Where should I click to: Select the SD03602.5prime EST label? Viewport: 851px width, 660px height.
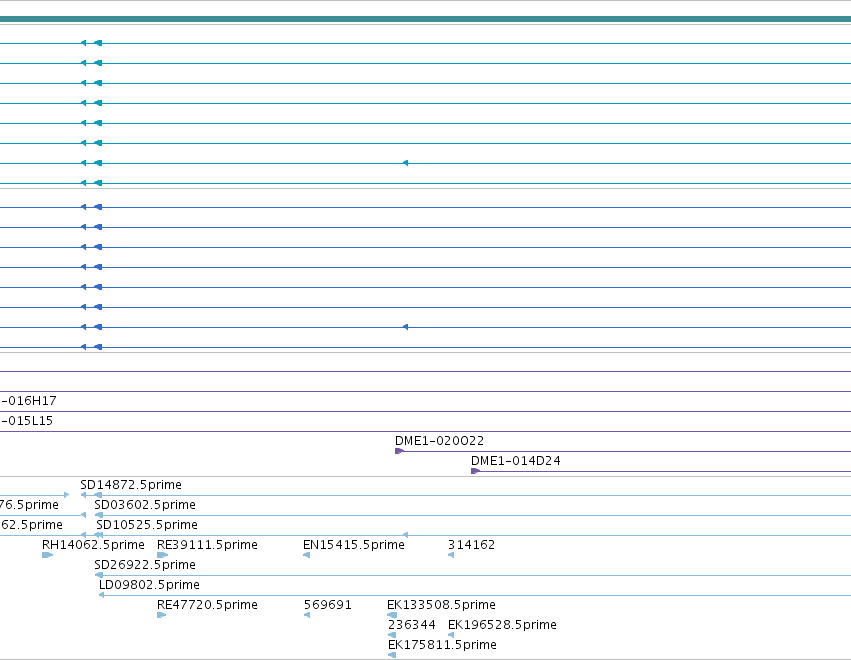coord(145,505)
